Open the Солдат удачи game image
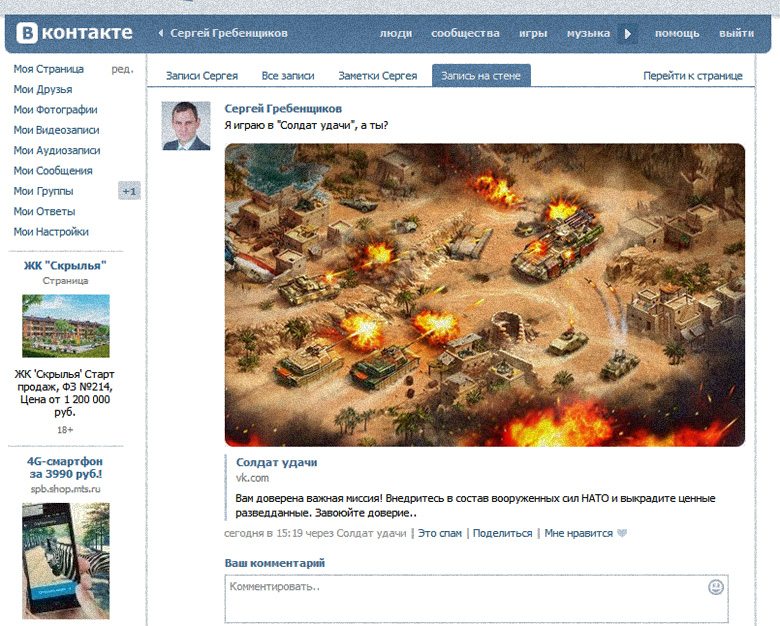This screenshot has height=626, width=780. (x=484, y=294)
